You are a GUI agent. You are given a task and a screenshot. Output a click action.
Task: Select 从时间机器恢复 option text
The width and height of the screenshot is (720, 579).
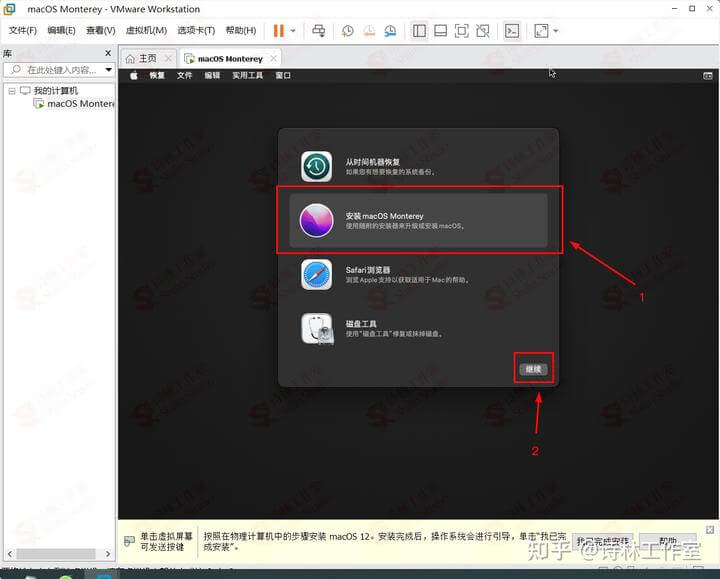[x=372, y=162]
